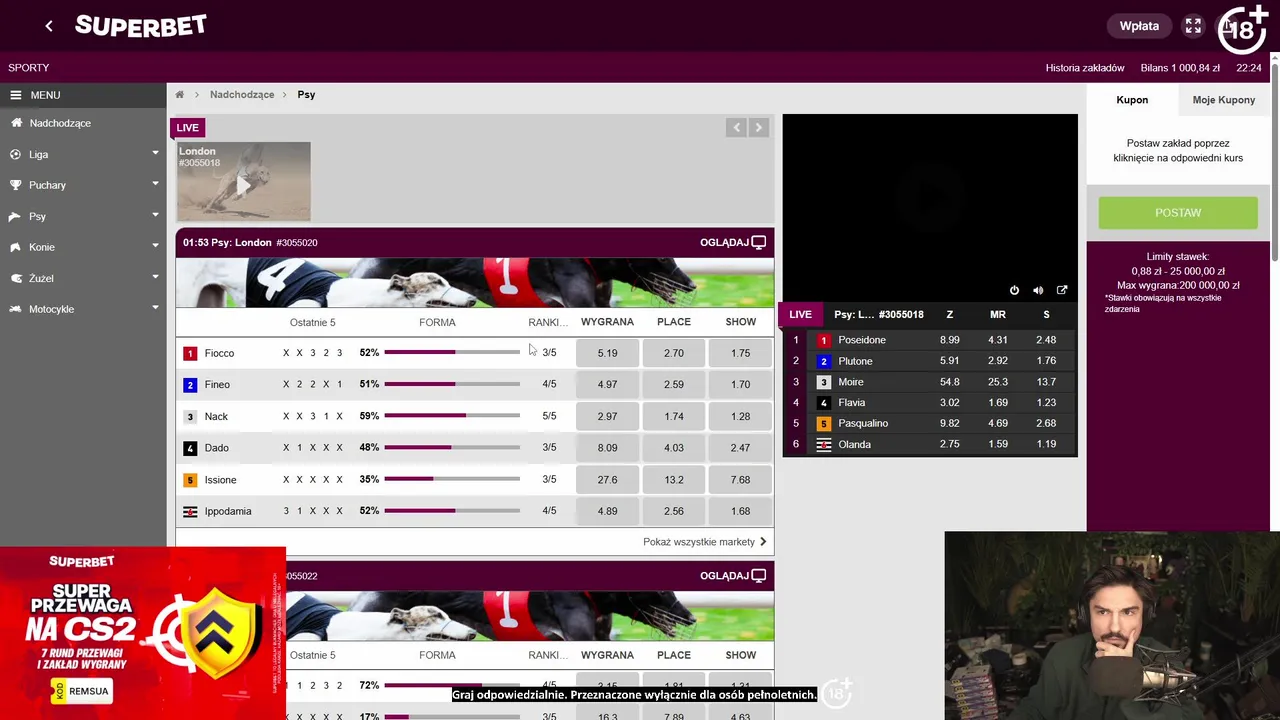This screenshot has height=720, width=1280.
Task: Select Issione win odds 27.6
Action: (x=607, y=479)
